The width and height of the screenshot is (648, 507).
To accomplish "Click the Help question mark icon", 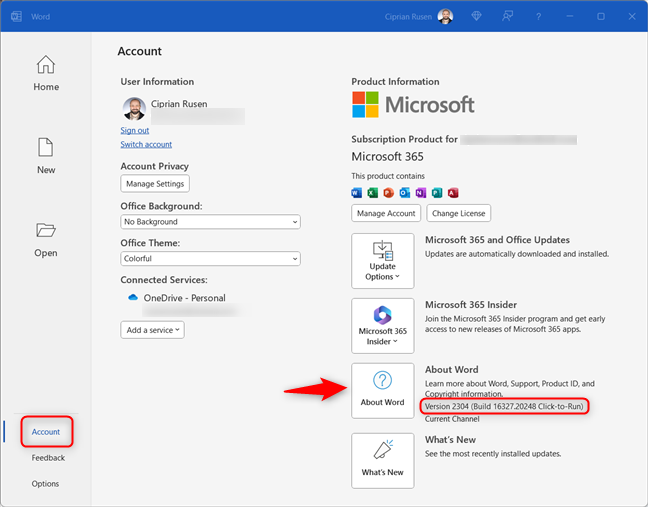I will pos(538,17).
